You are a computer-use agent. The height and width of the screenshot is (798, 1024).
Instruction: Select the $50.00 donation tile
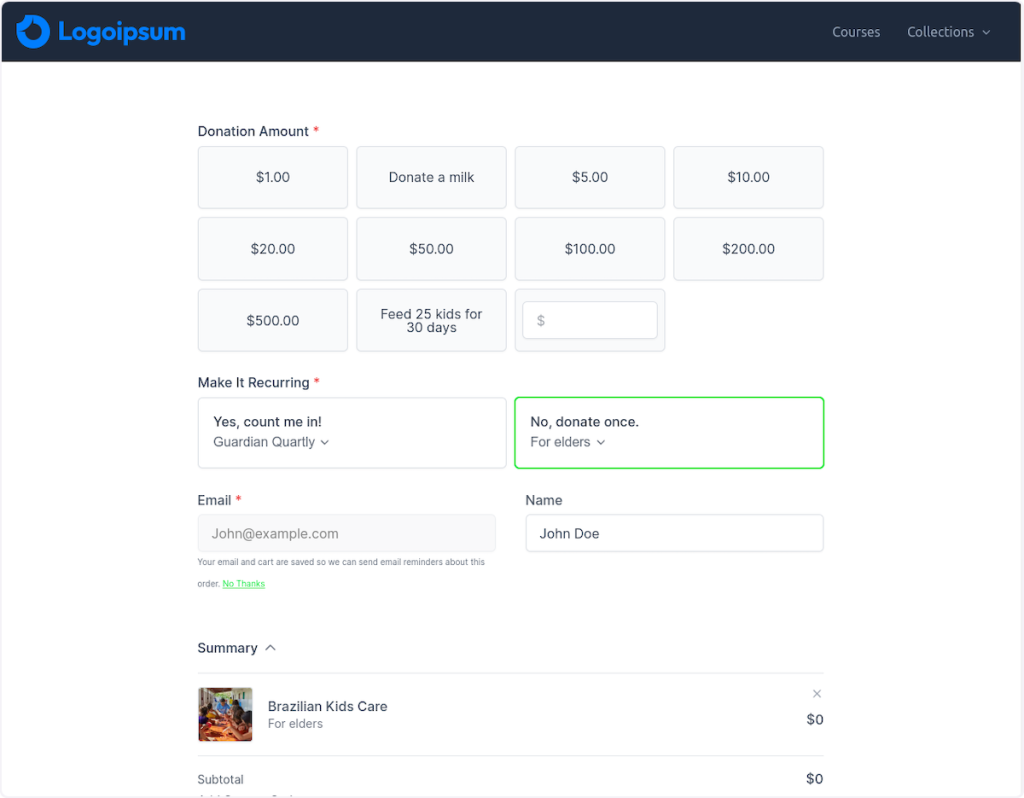coord(431,249)
